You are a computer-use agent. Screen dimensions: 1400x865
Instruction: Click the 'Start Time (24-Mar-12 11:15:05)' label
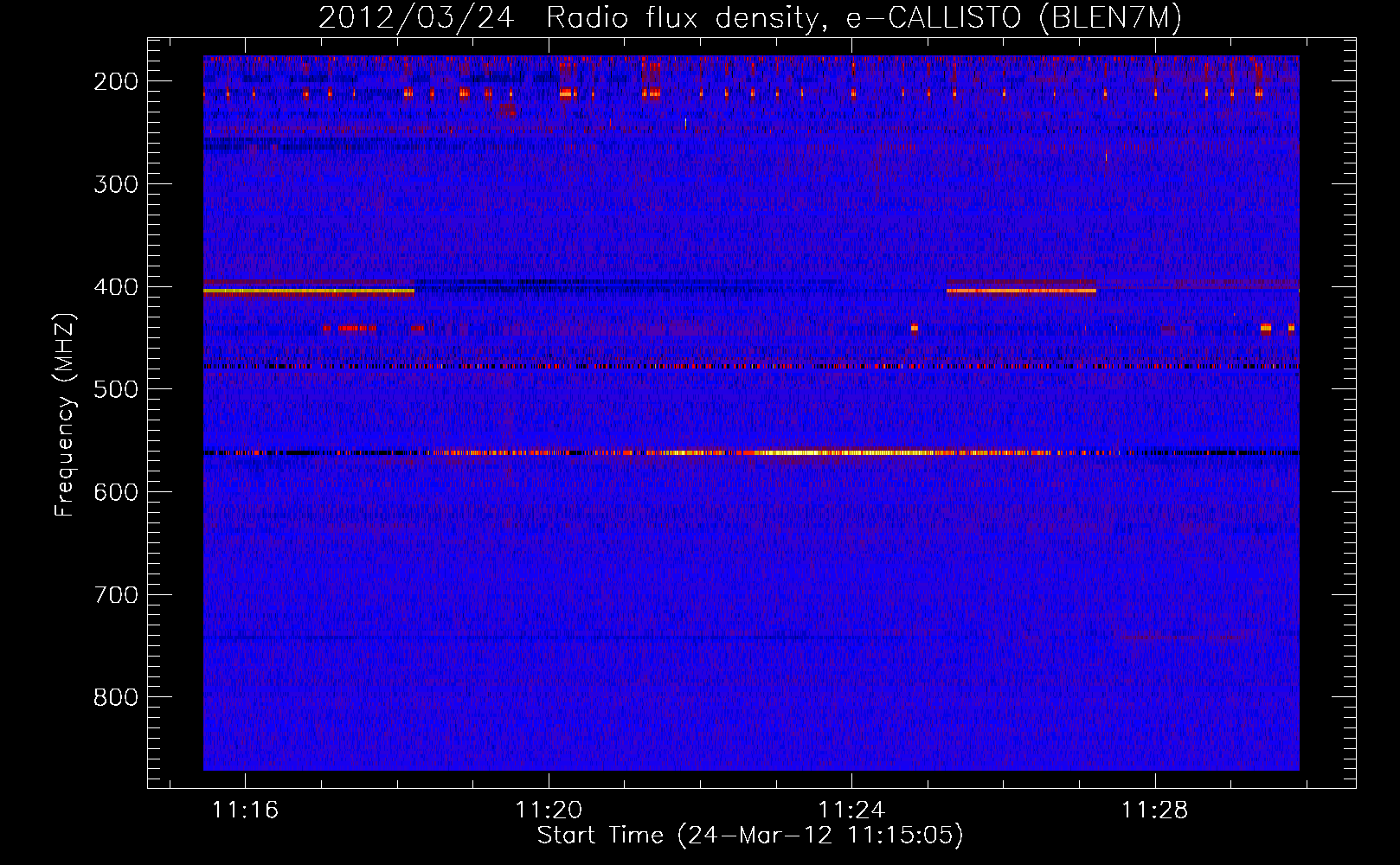tap(750, 836)
